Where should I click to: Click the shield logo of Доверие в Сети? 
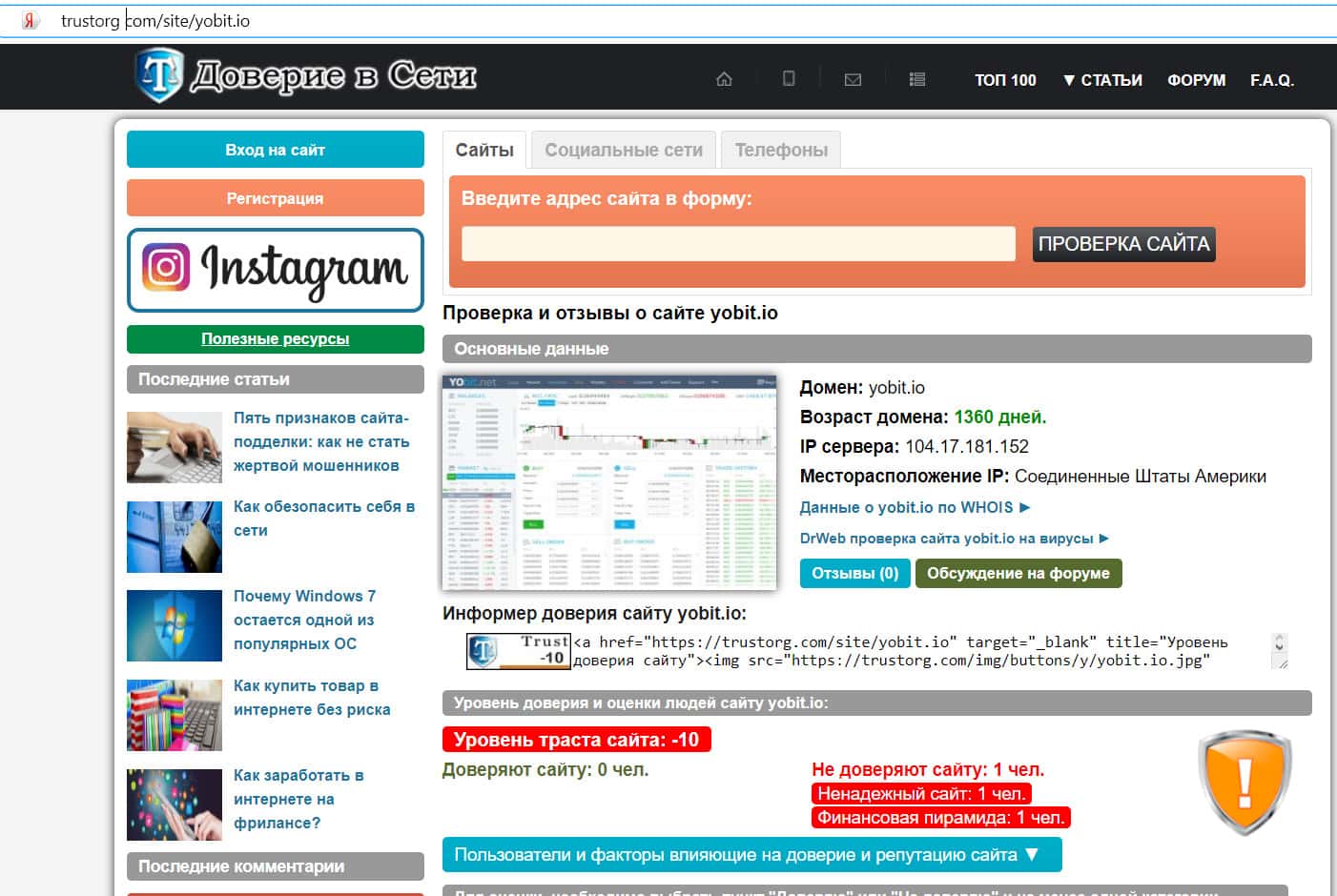pos(159,76)
